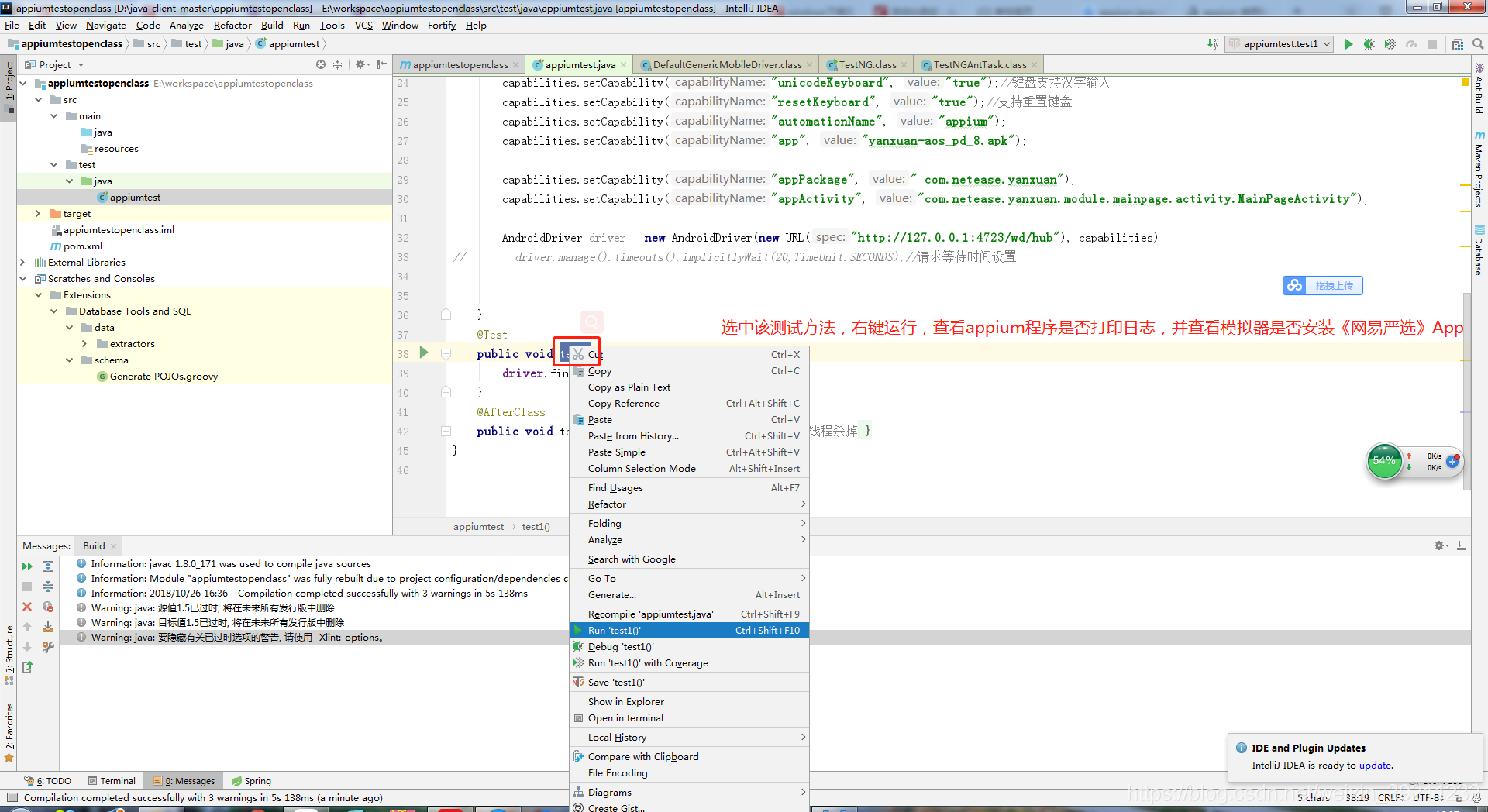The width and height of the screenshot is (1488, 812).
Task: Click Collapse All in the Messages panel
Action: [x=48, y=587]
